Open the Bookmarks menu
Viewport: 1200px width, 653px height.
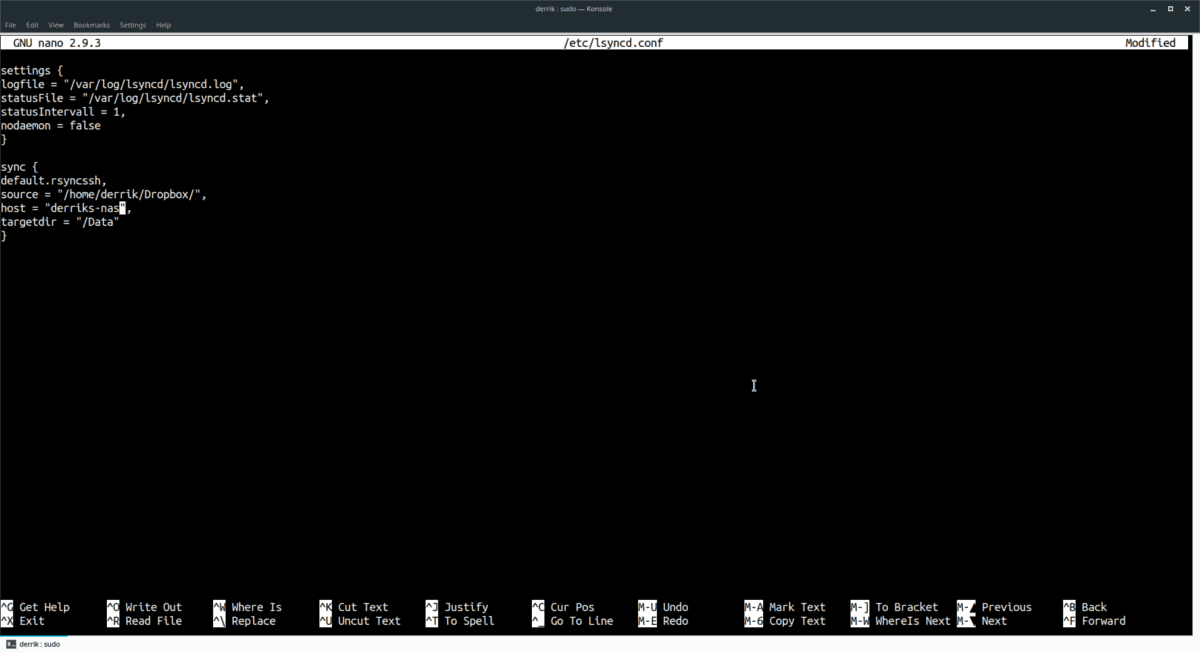[x=91, y=25]
